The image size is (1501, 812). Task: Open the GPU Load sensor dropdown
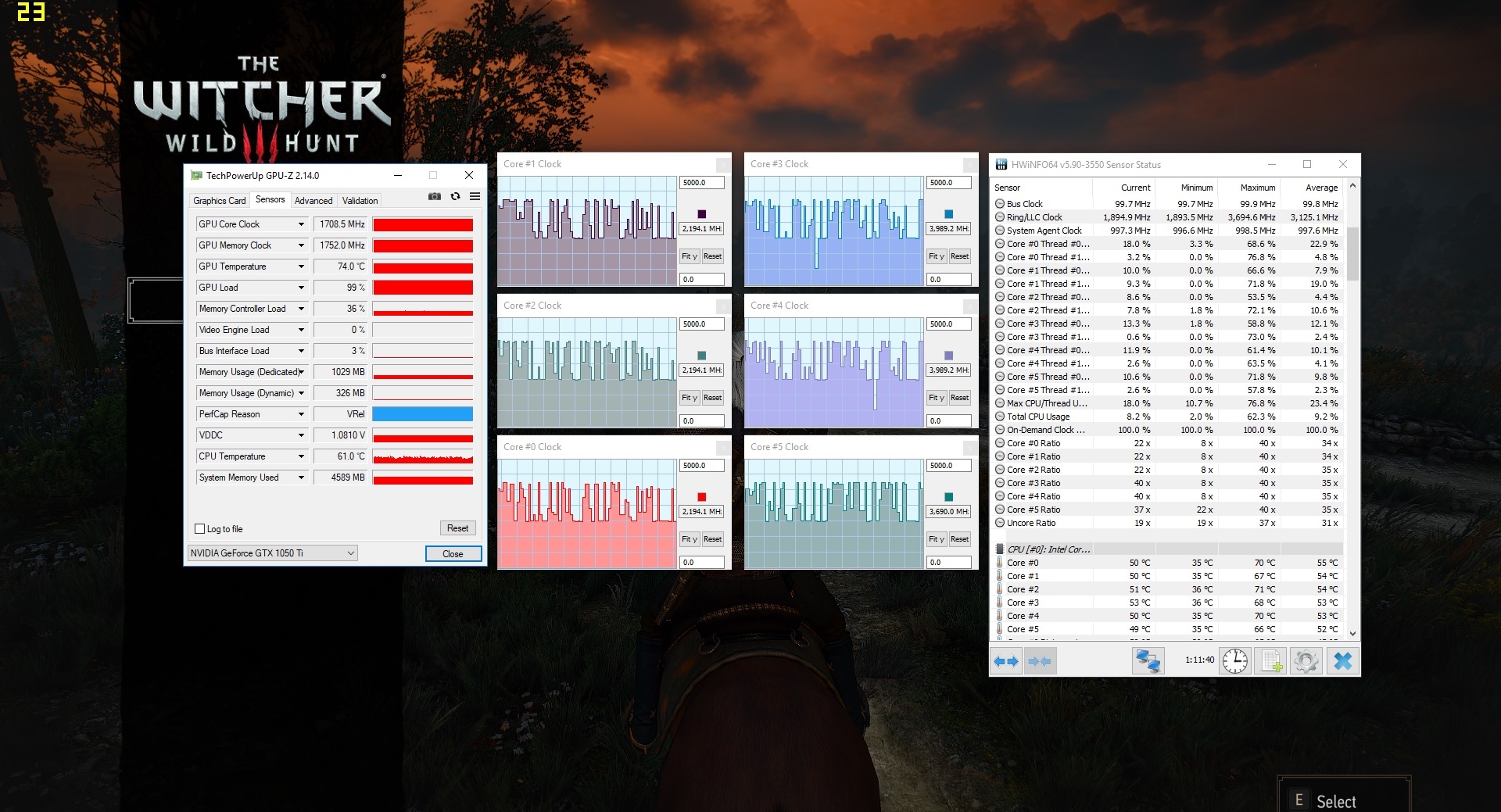click(301, 288)
